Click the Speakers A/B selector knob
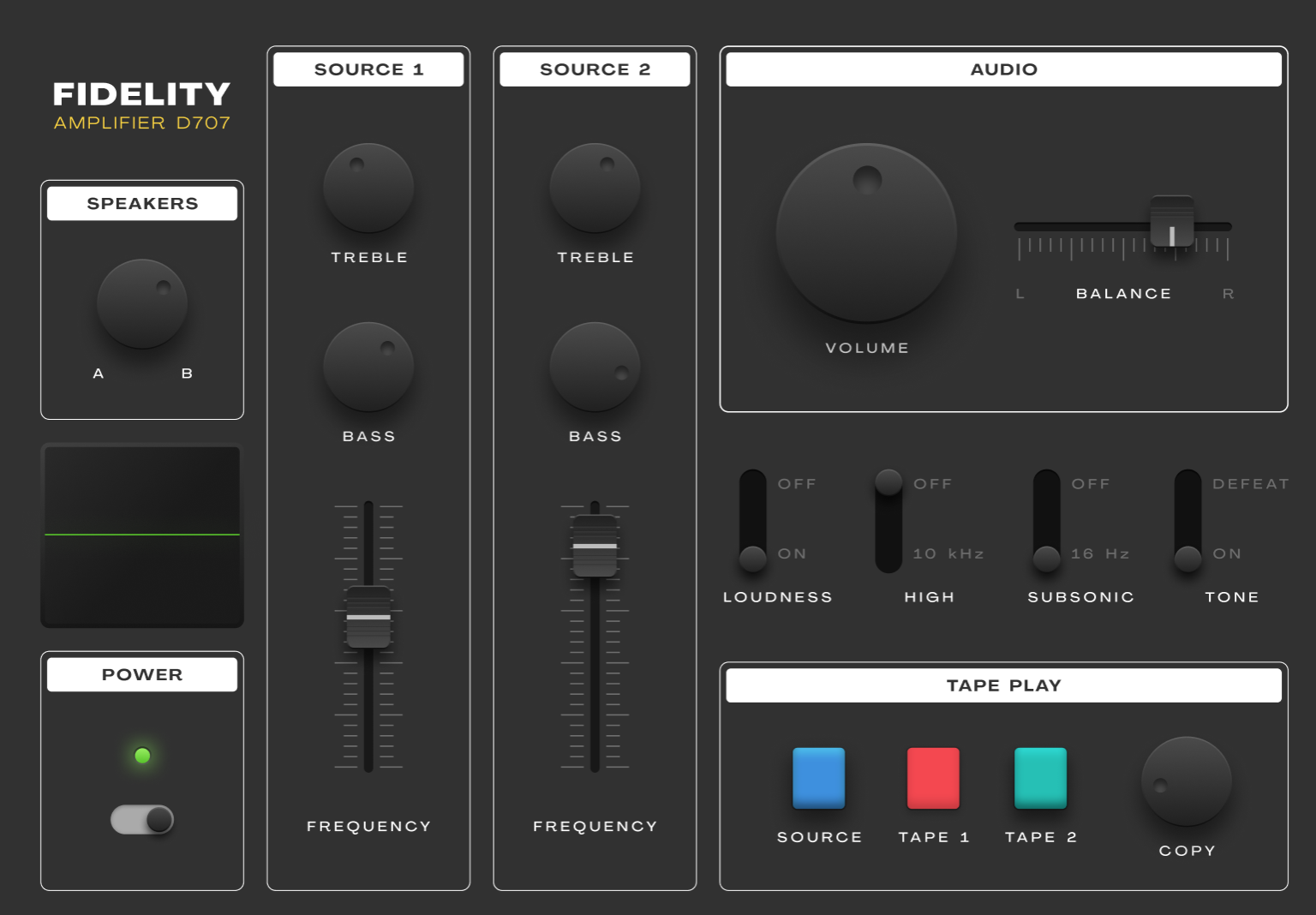 pyautogui.click(x=142, y=304)
